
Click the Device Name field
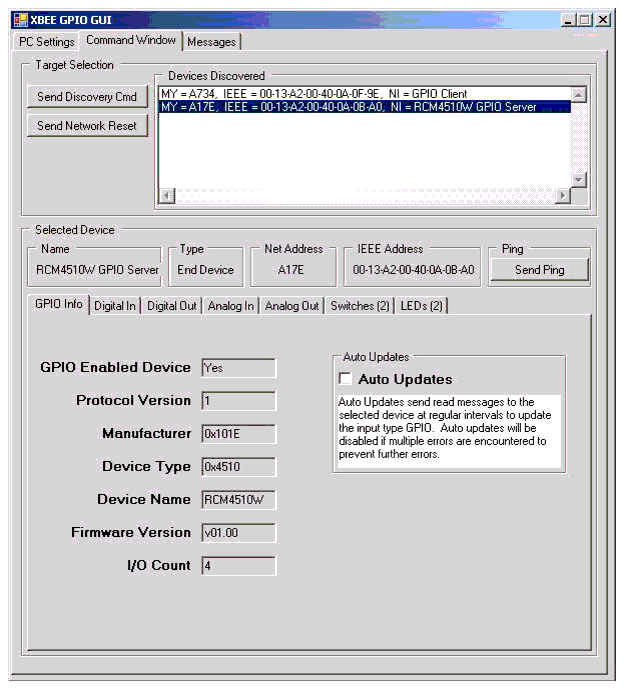click(238, 500)
